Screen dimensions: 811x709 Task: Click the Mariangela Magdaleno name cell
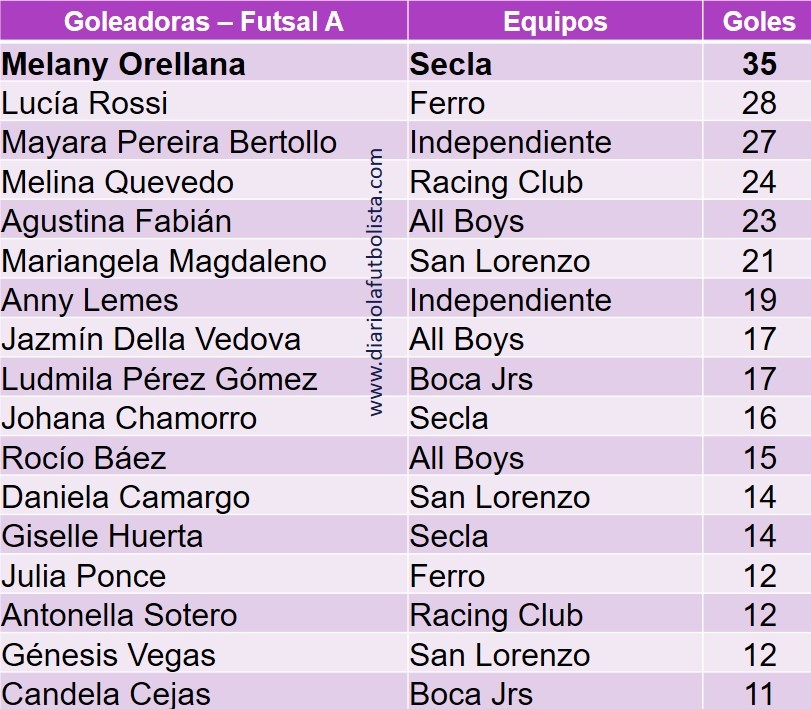(x=164, y=261)
